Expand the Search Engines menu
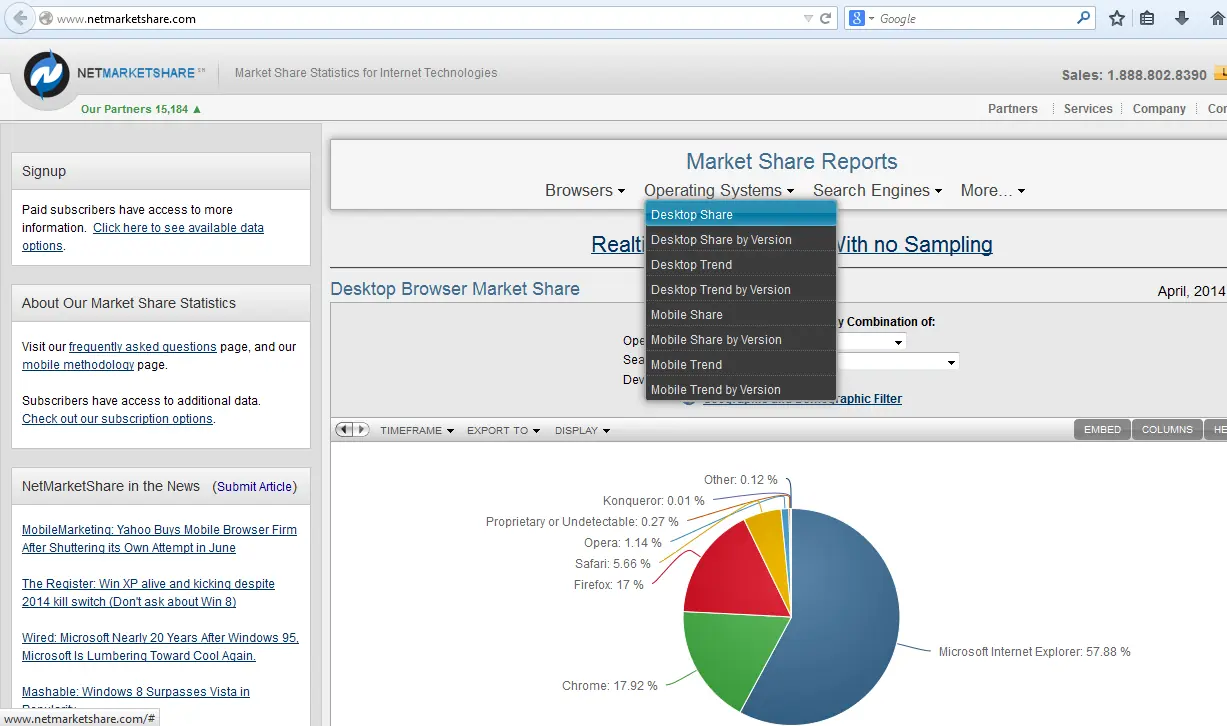Screen dimensions: 1227x726 (x=878, y=190)
